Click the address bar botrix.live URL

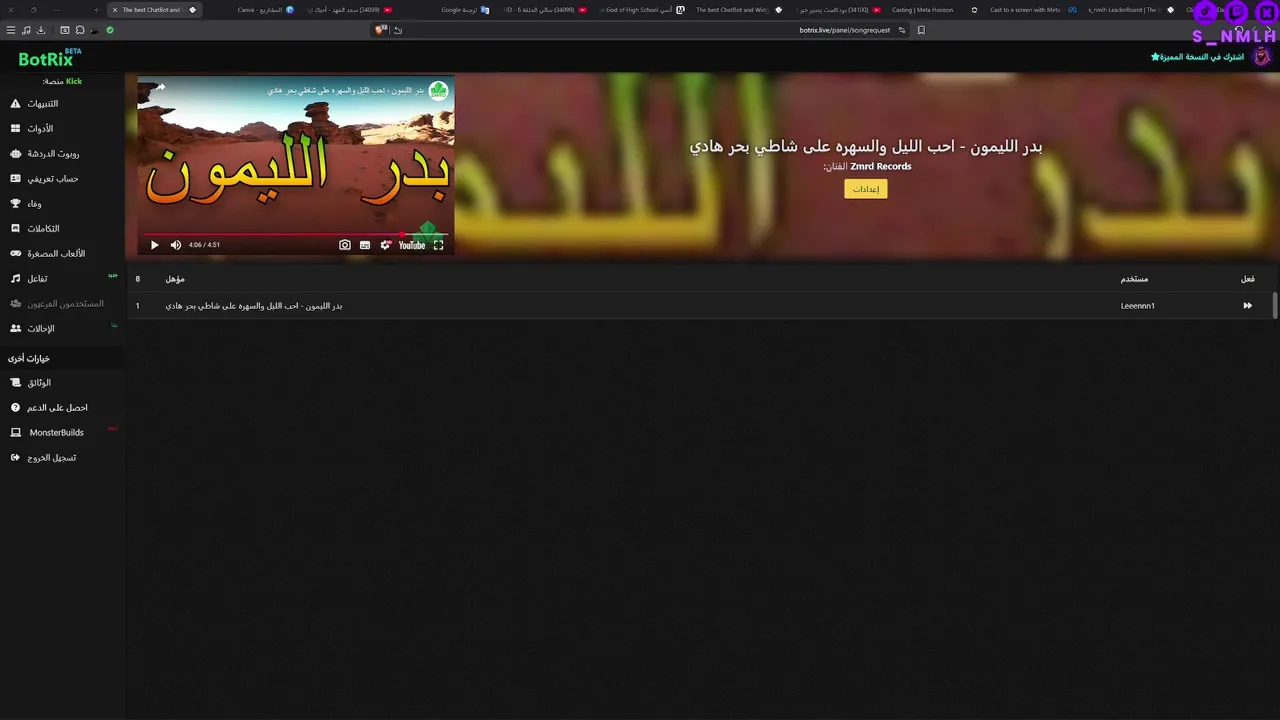(844, 30)
